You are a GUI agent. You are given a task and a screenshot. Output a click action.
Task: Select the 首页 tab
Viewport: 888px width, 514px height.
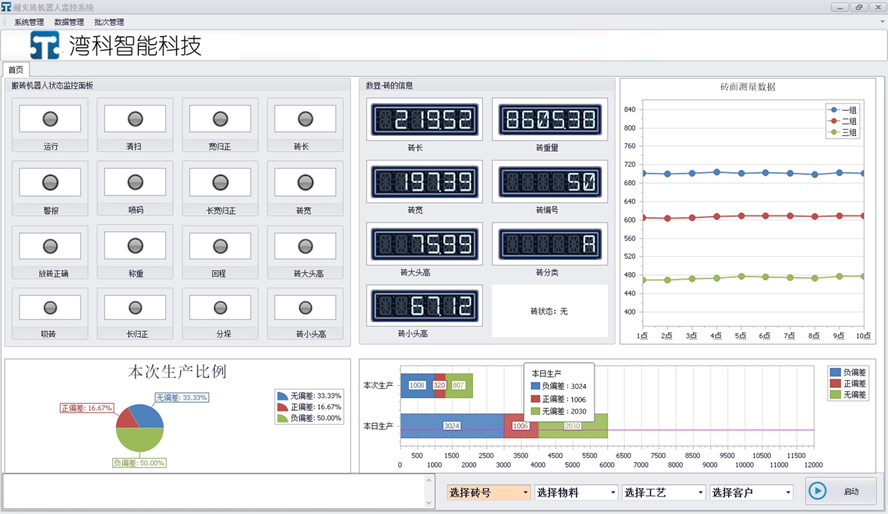16,70
